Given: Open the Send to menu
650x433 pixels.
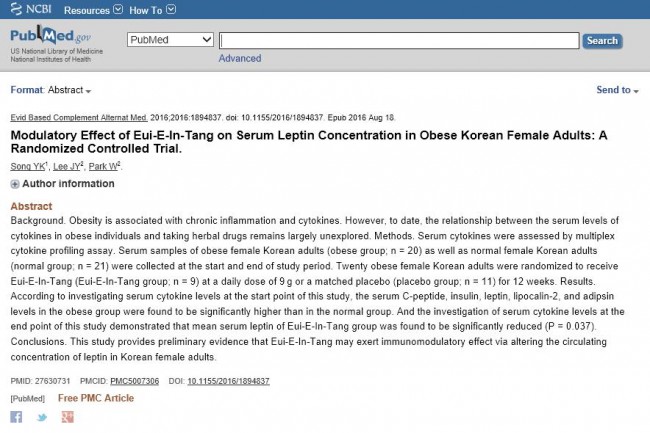Looking at the screenshot, I should tap(617, 90).
